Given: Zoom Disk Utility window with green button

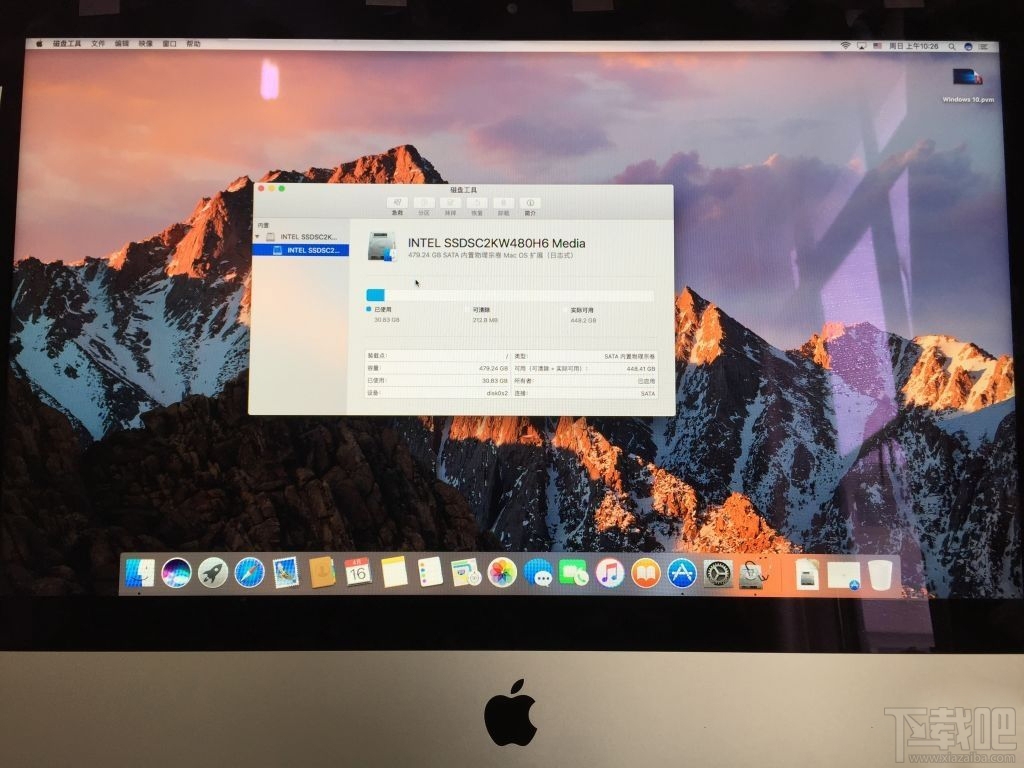Looking at the screenshot, I should pyautogui.click(x=282, y=189).
